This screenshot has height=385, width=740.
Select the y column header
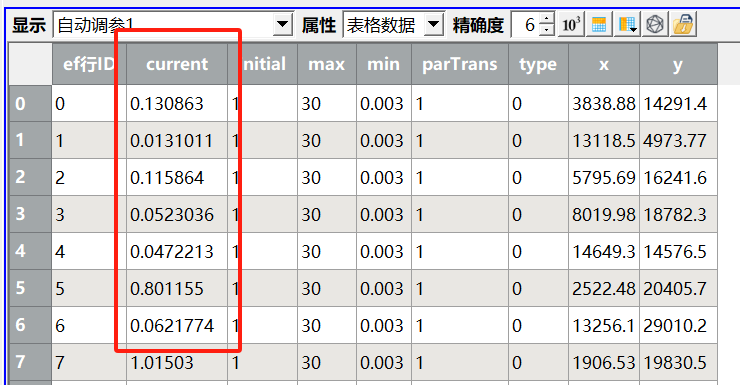click(678, 64)
